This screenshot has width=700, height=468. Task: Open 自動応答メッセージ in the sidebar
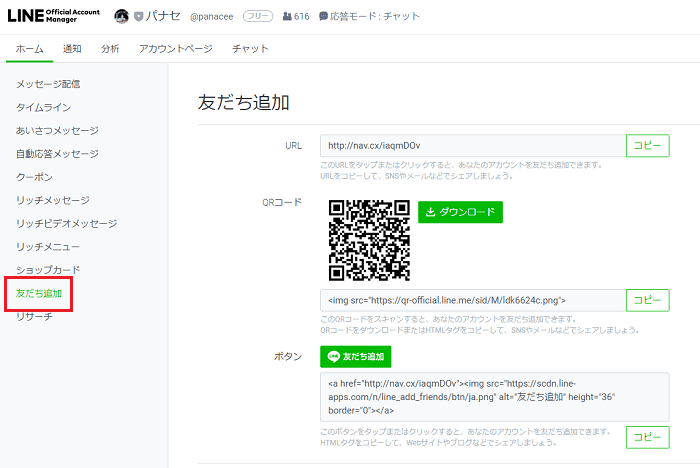(57, 154)
